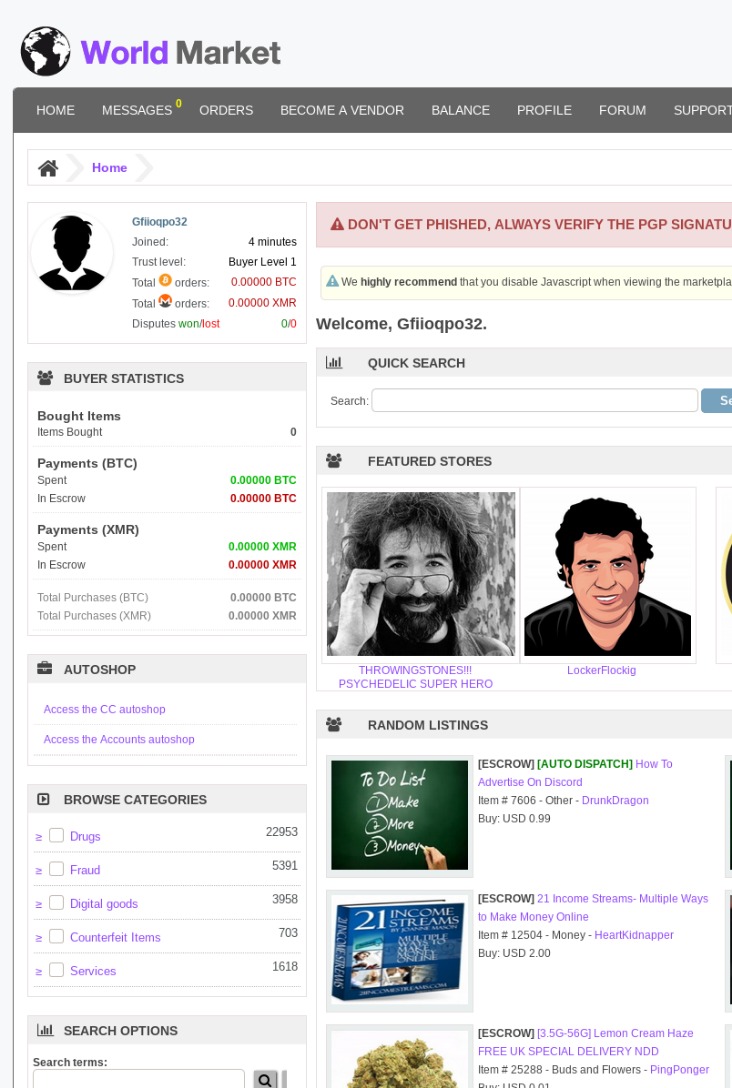This screenshot has height=1088, width=732.
Task: Click the people icon beside FEATURED STORES
Action: (x=334, y=461)
